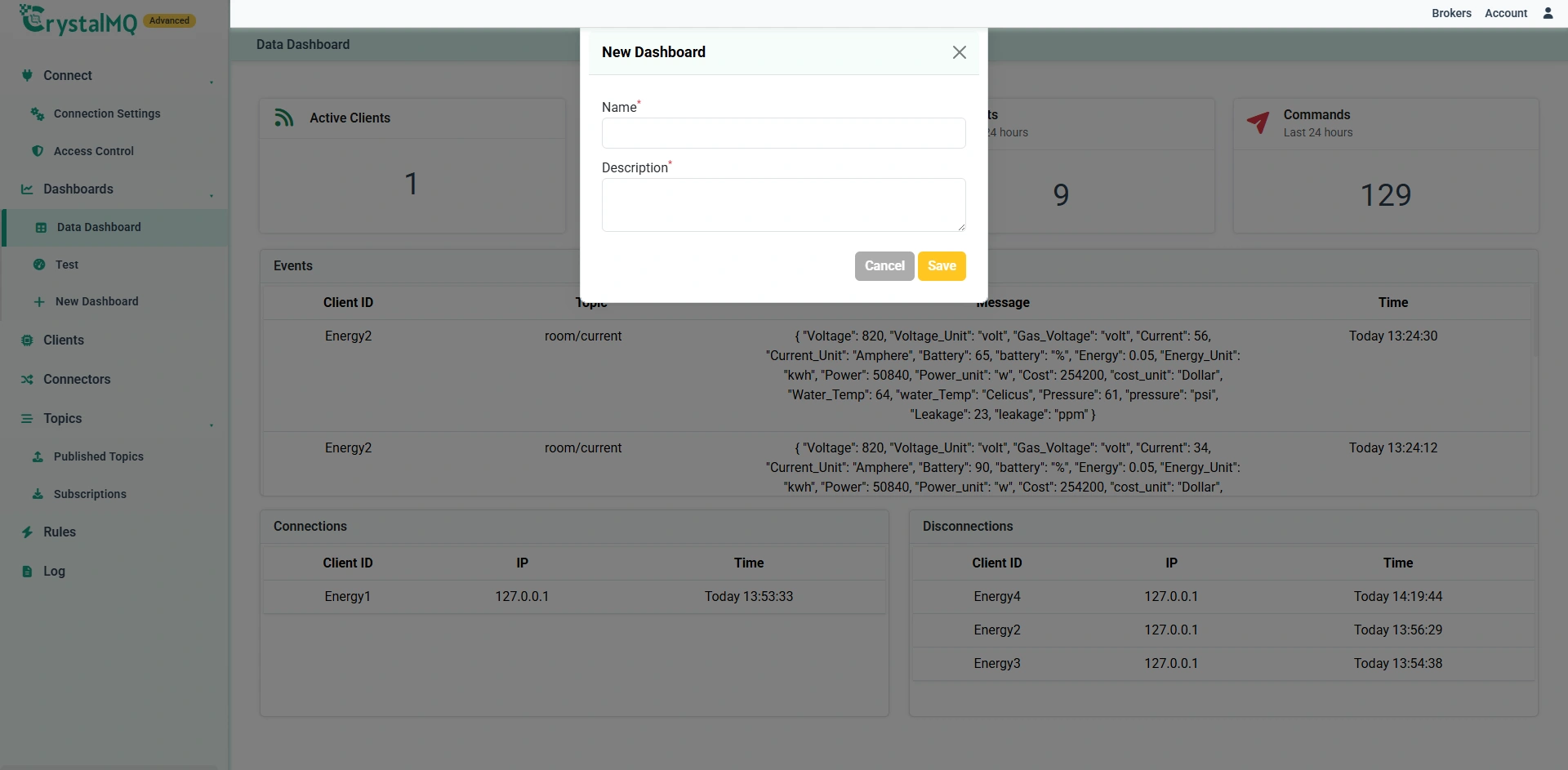Click the Data Dashboard grid icon
Screen dimensions: 1568x770
pyautogui.click(x=41, y=228)
